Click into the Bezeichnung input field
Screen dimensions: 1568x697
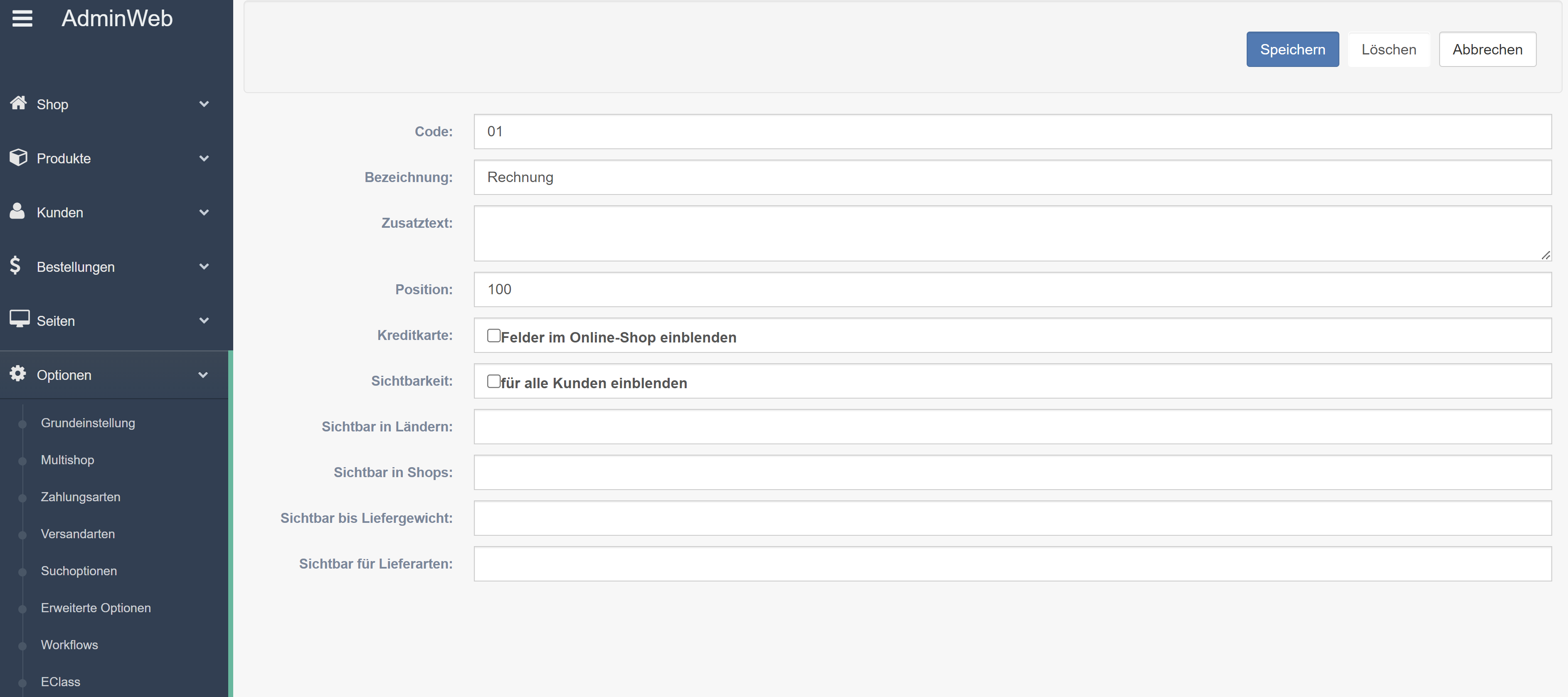point(1012,177)
